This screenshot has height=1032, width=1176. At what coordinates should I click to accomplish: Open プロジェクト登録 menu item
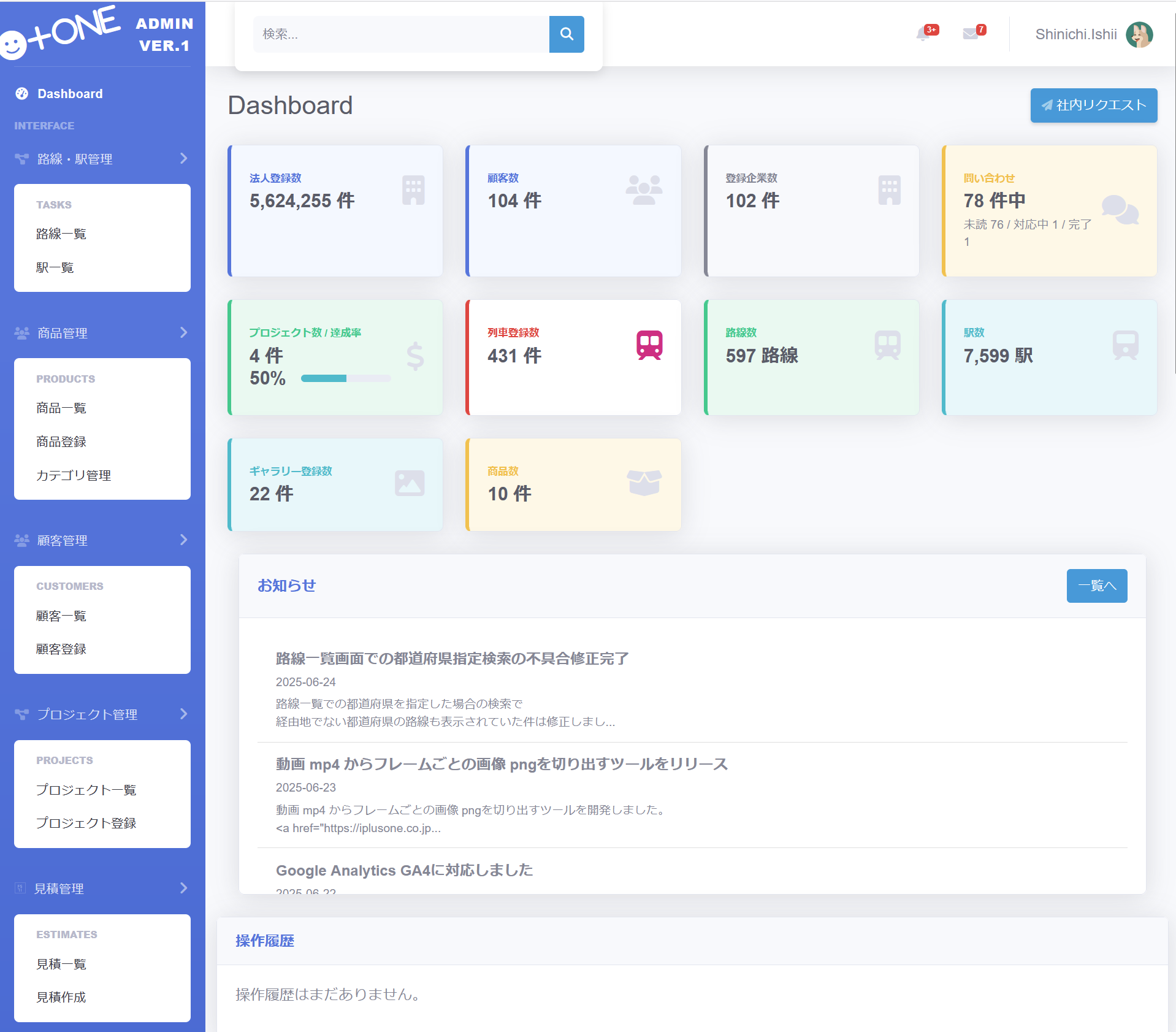86,823
